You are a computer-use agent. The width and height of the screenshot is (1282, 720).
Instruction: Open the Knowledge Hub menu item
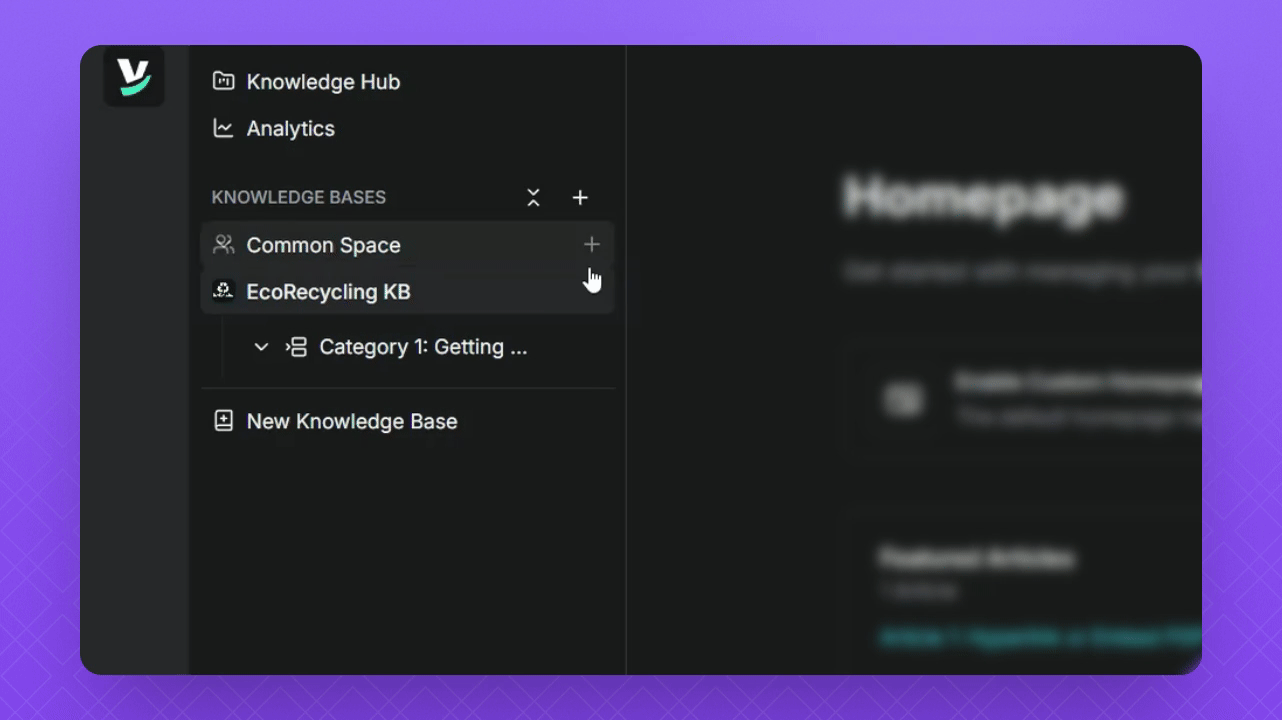[323, 82]
